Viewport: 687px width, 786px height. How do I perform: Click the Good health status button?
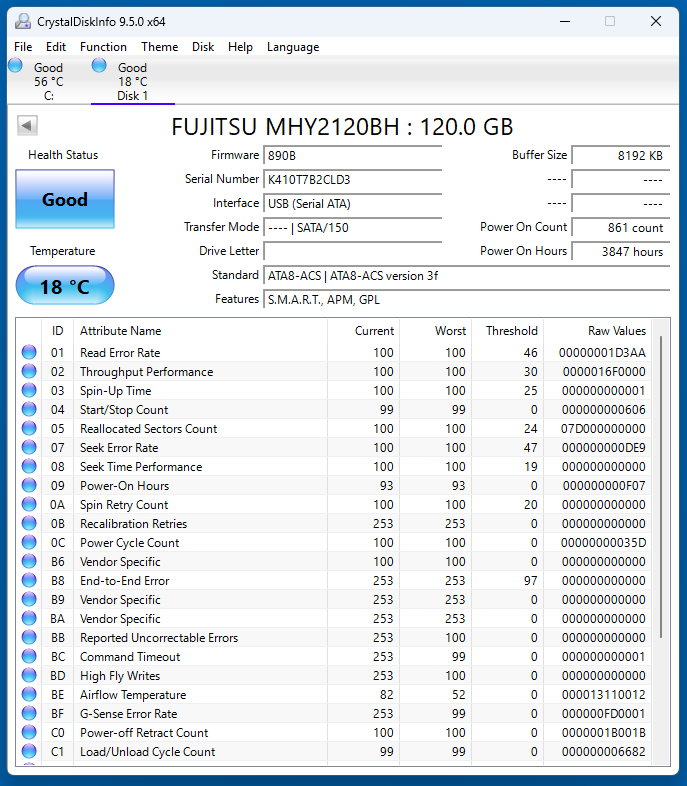tap(65, 199)
